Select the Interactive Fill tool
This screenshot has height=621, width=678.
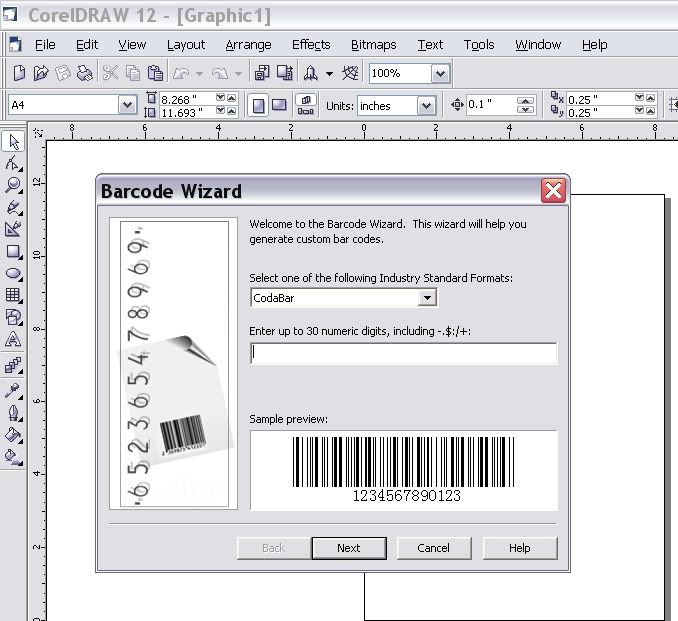click(13, 457)
